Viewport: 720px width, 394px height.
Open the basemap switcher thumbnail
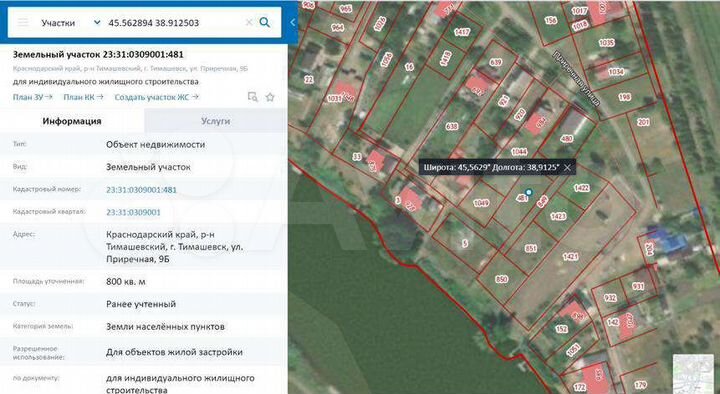pos(693,373)
